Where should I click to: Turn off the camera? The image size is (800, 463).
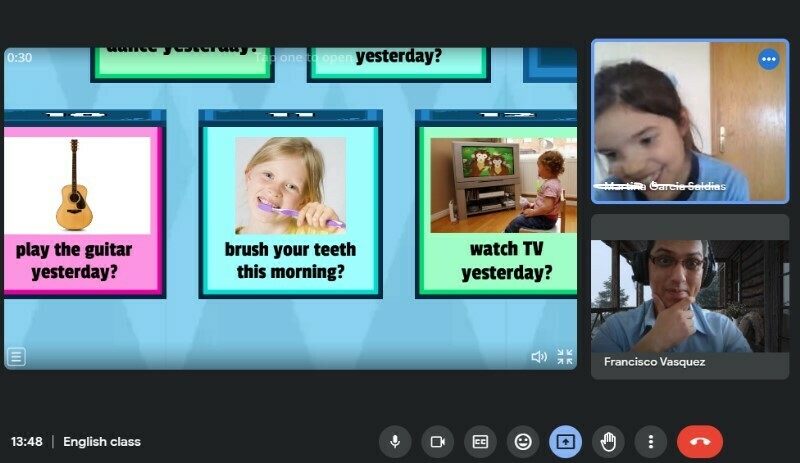[x=437, y=441]
